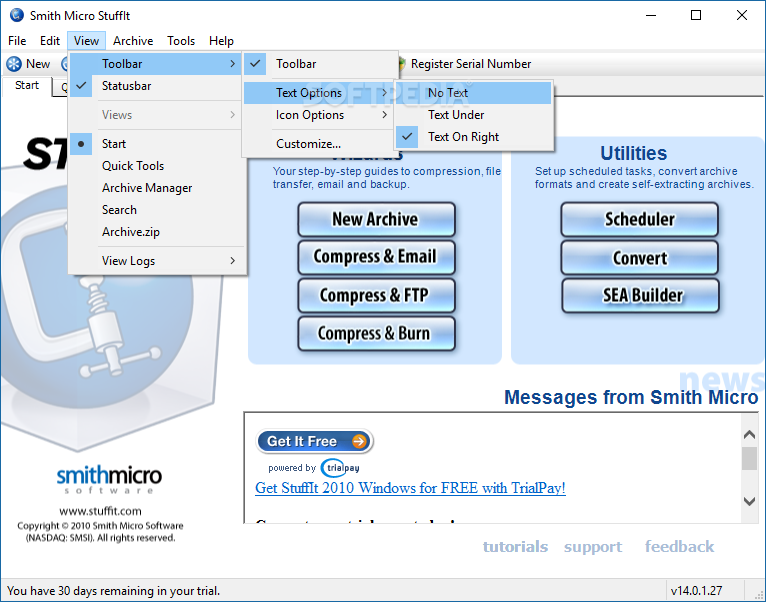Click the Compress & FTP button

coord(376,295)
